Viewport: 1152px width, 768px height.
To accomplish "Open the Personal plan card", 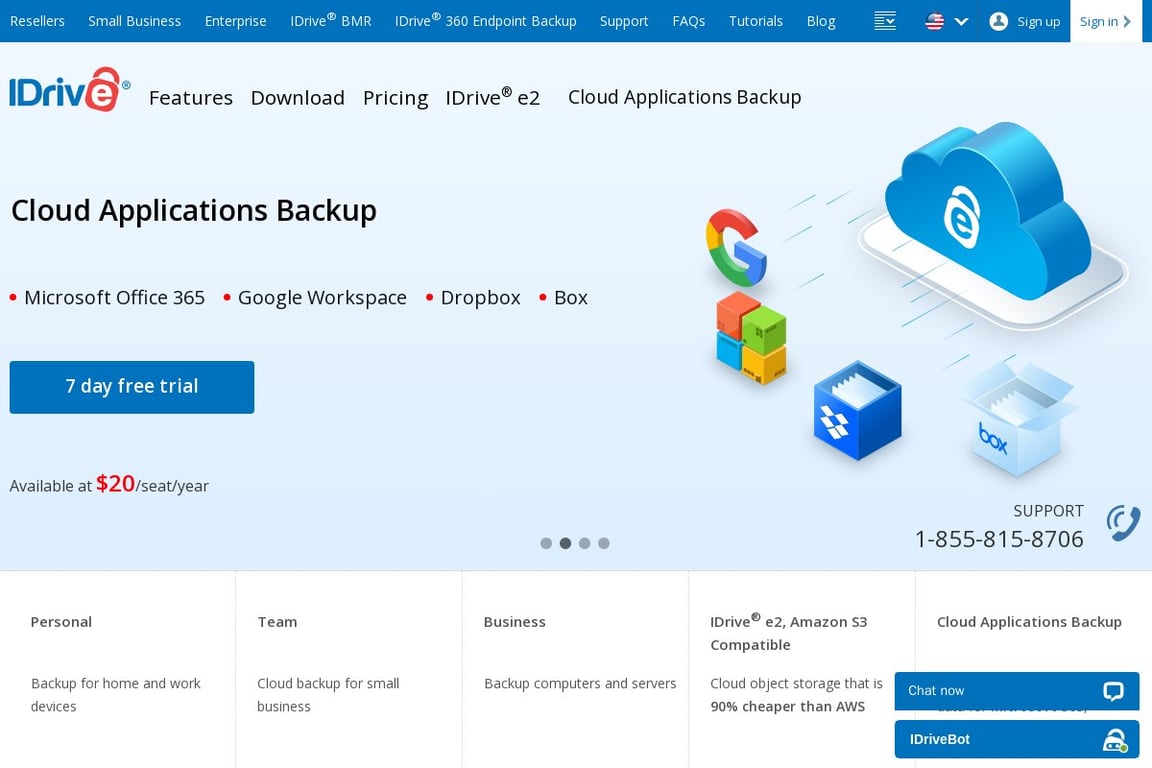I will click(x=61, y=622).
